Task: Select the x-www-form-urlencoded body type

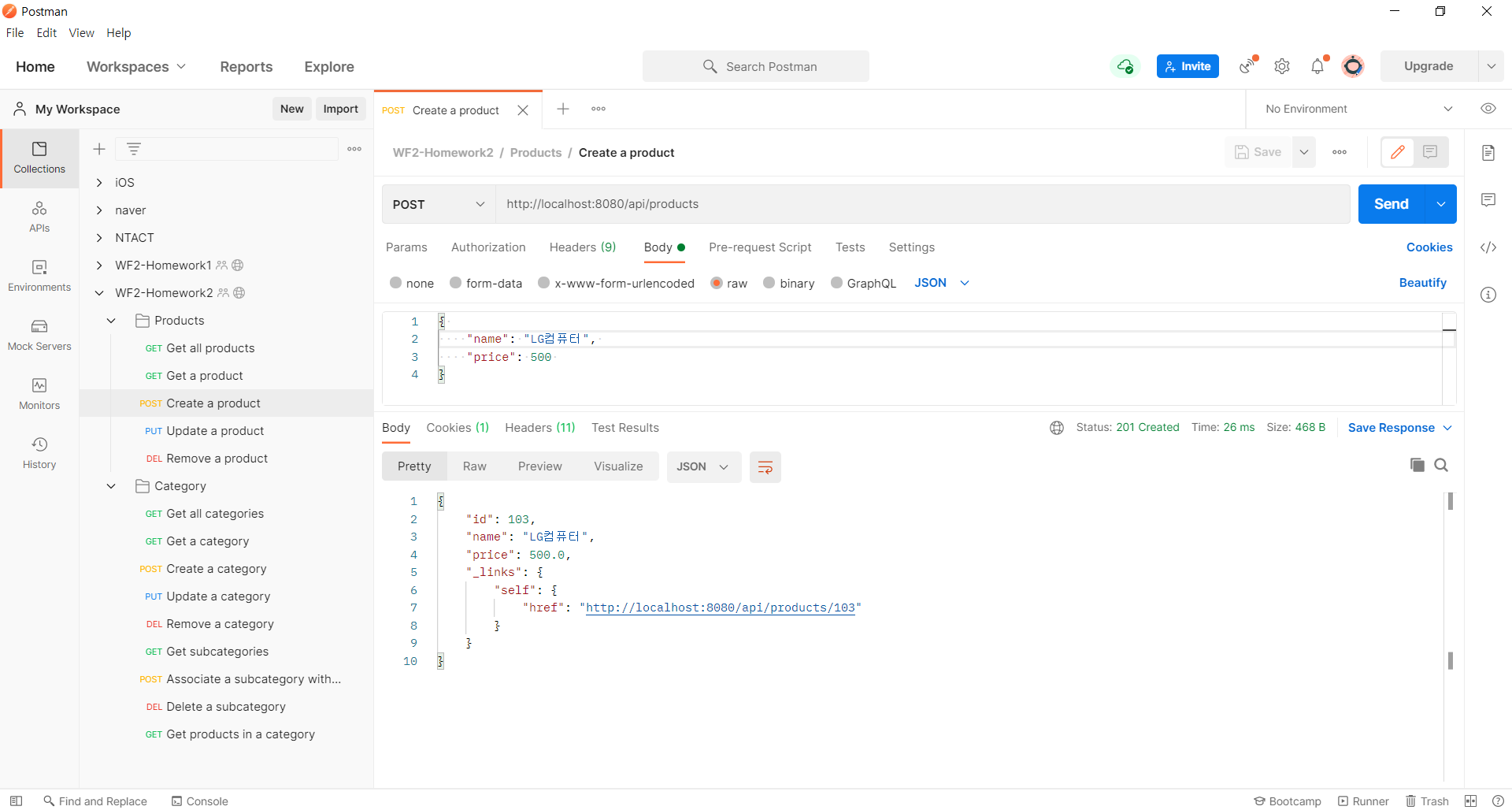Action: coord(543,283)
